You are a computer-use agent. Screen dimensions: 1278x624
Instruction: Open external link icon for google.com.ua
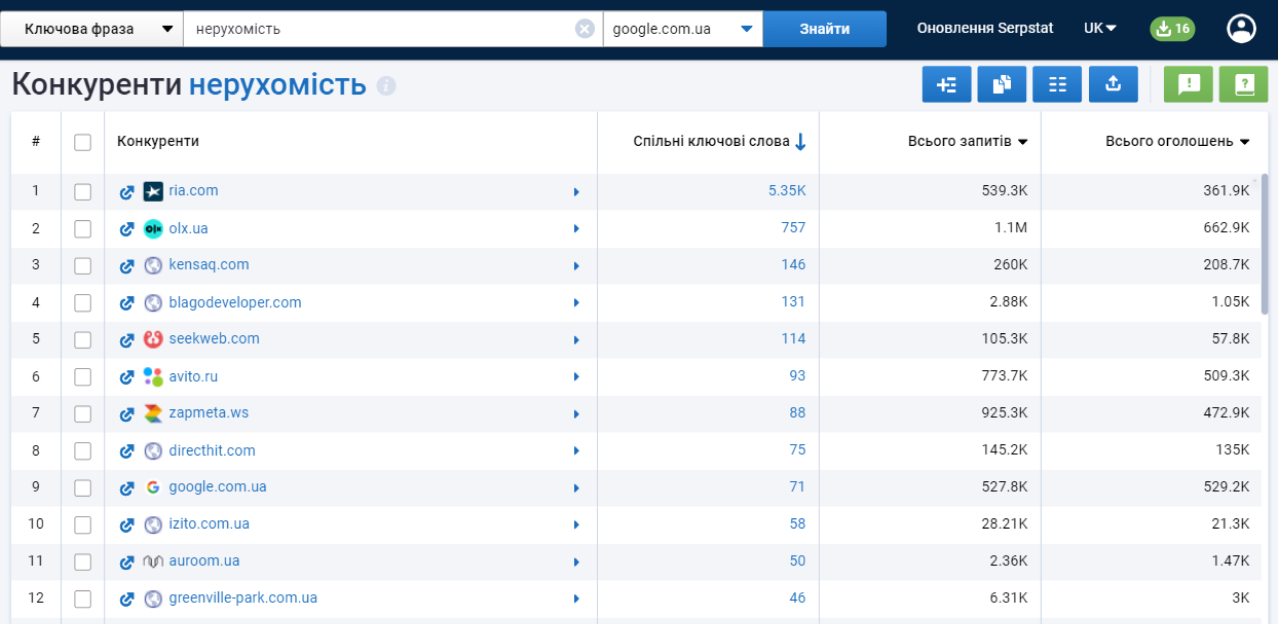[x=127, y=488]
